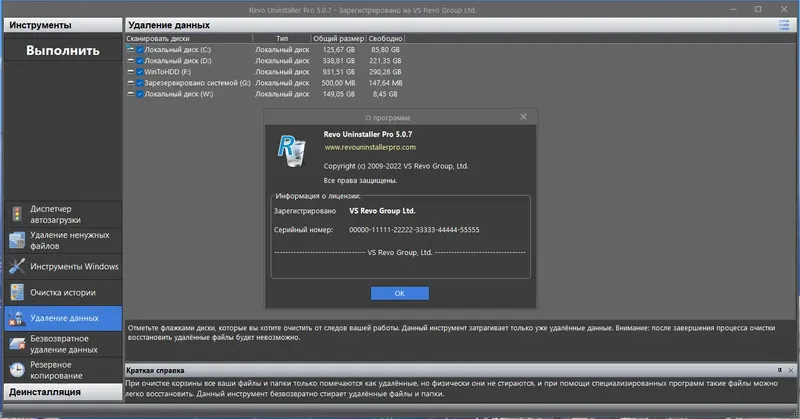The image size is (800, 419).
Task: Click drive icon for WinToHDD (F:)
Action: (131, 72)
